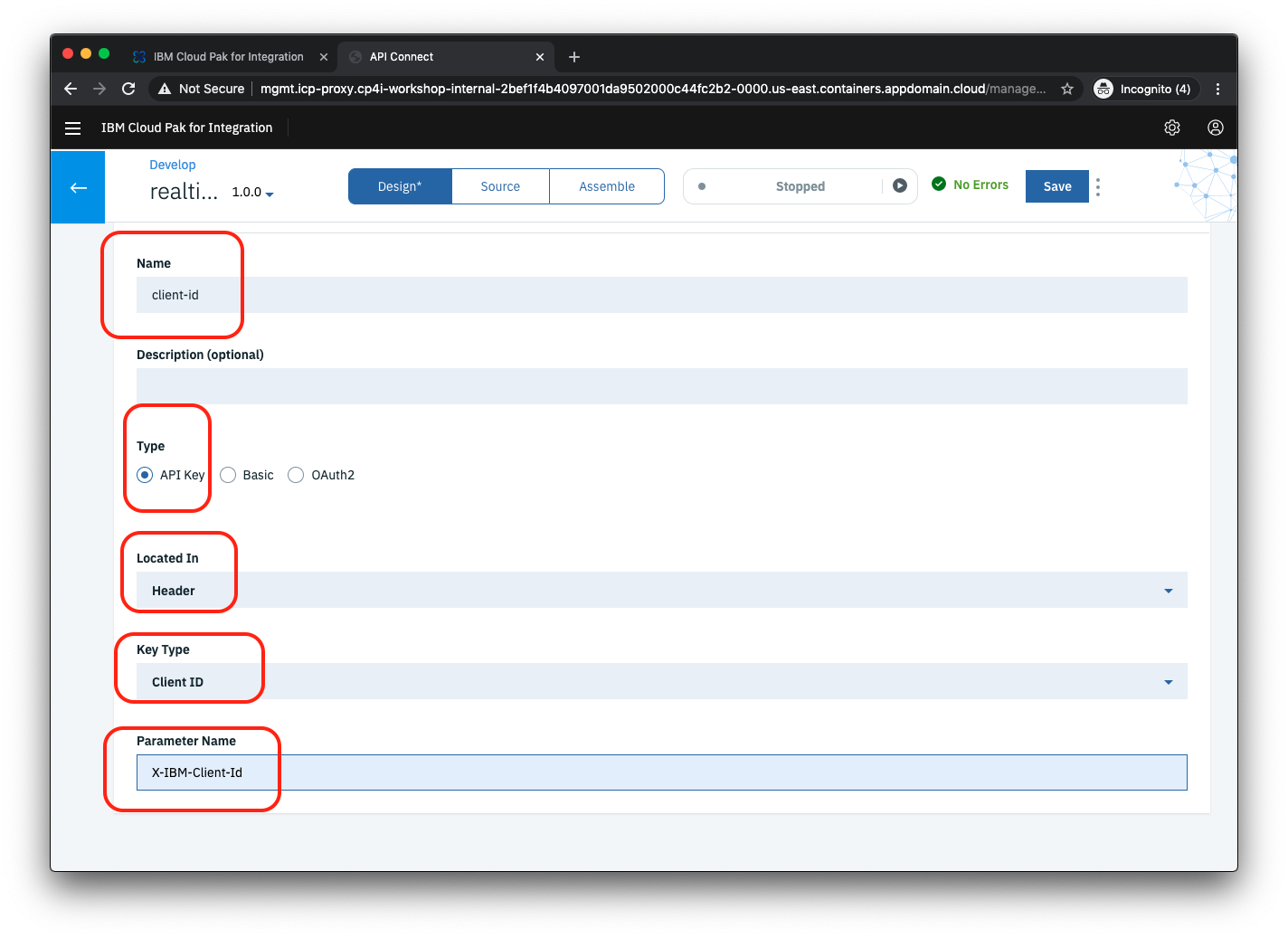Click the Not Secure warning icon
The height and width of the screenshot is (938, 1288).
tap(165, 89)
